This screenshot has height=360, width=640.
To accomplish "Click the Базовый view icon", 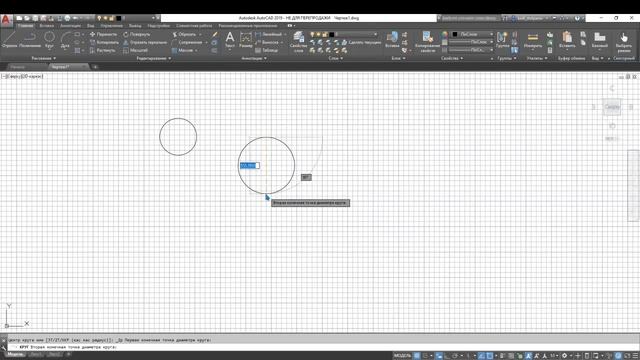I will pos(600,40).
